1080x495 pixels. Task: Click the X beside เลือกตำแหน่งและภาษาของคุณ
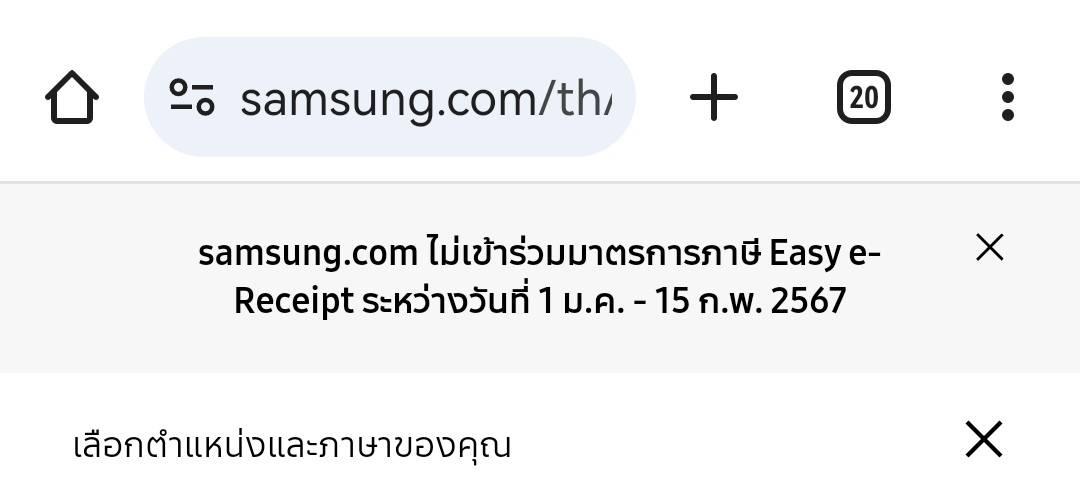[x=984, y=439]
